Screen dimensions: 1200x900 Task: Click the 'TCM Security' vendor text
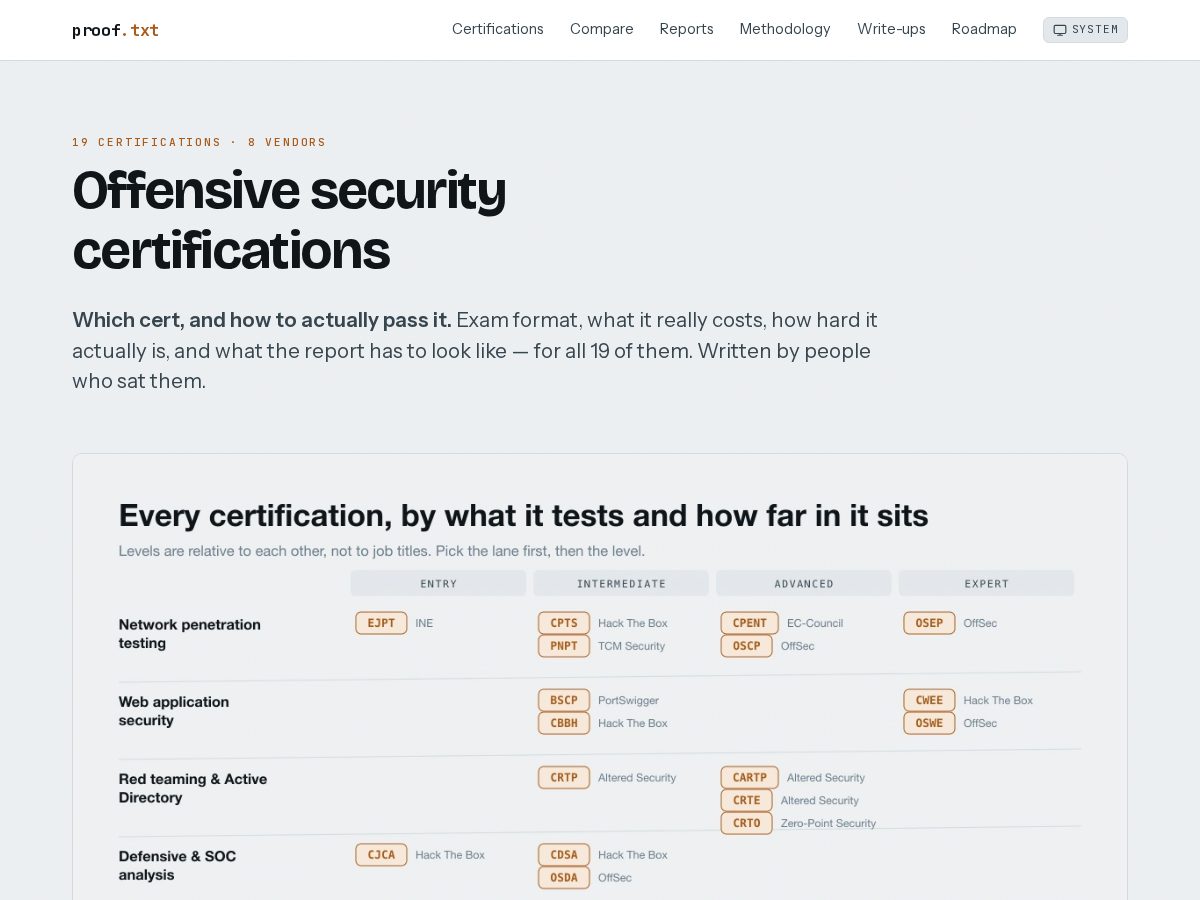coord(631,646)
